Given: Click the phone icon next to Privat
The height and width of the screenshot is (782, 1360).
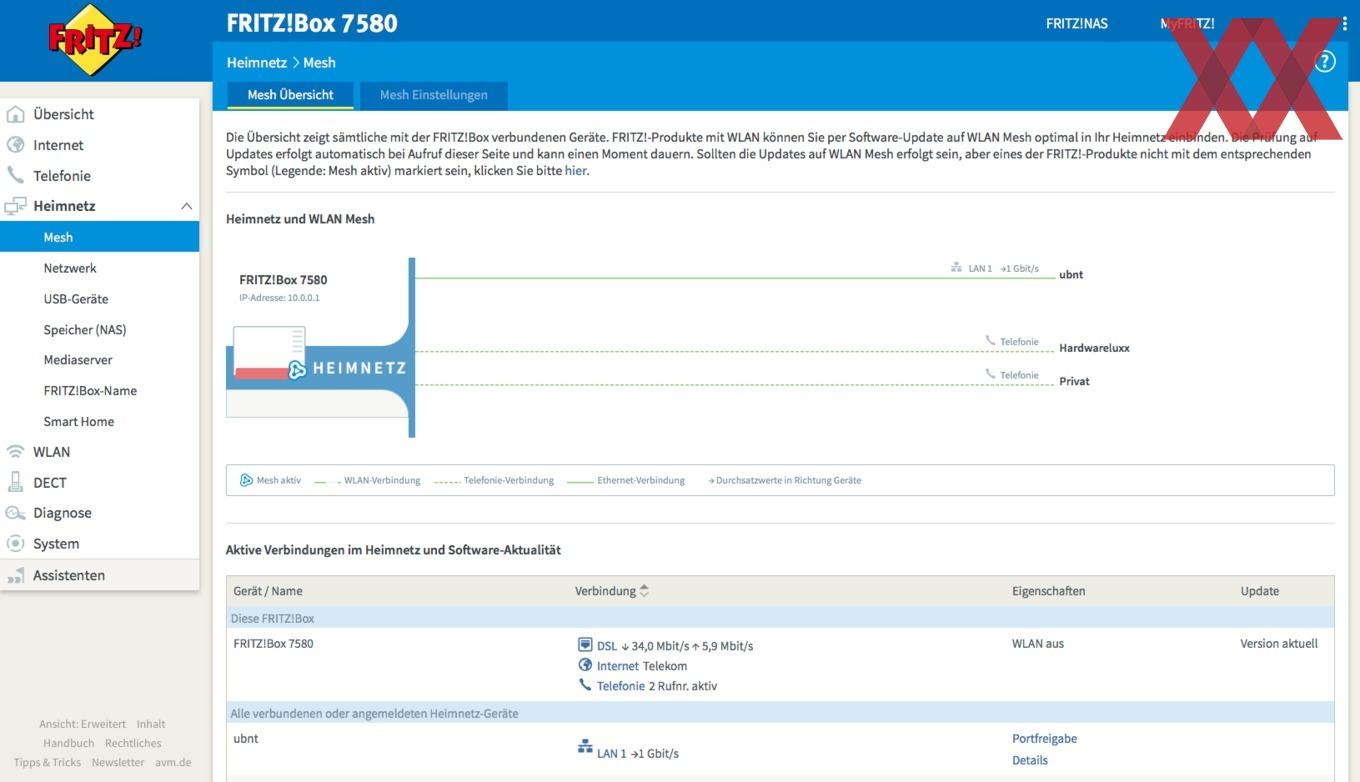Looking at the screenshot, I should tap(990, 374).
